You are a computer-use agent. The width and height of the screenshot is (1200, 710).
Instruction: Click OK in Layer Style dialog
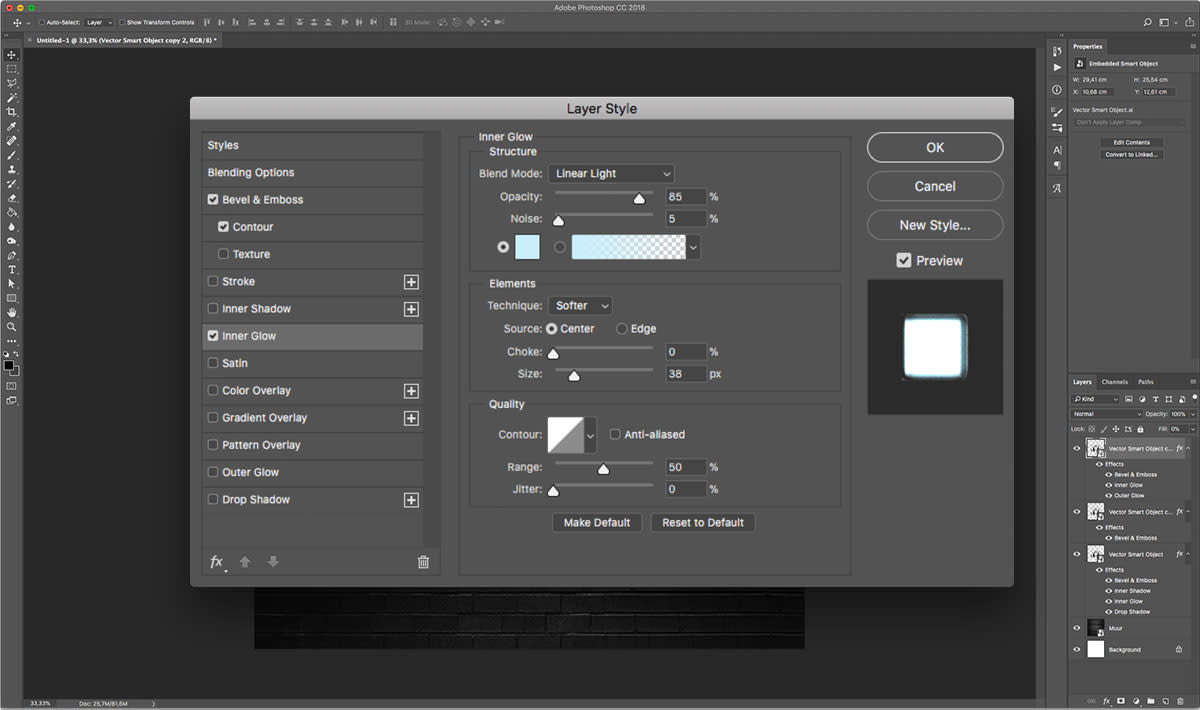[935, 147]
